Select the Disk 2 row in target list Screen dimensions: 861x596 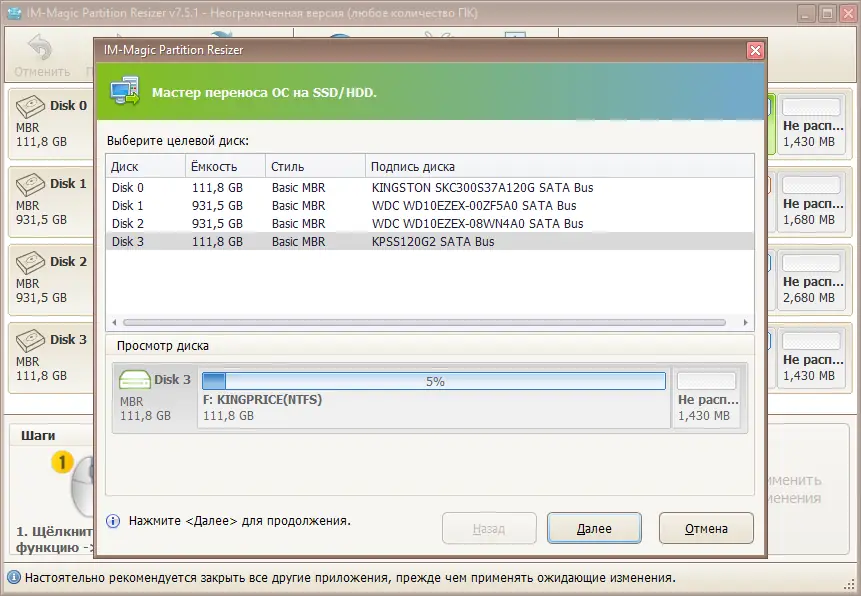click(430, 224)
